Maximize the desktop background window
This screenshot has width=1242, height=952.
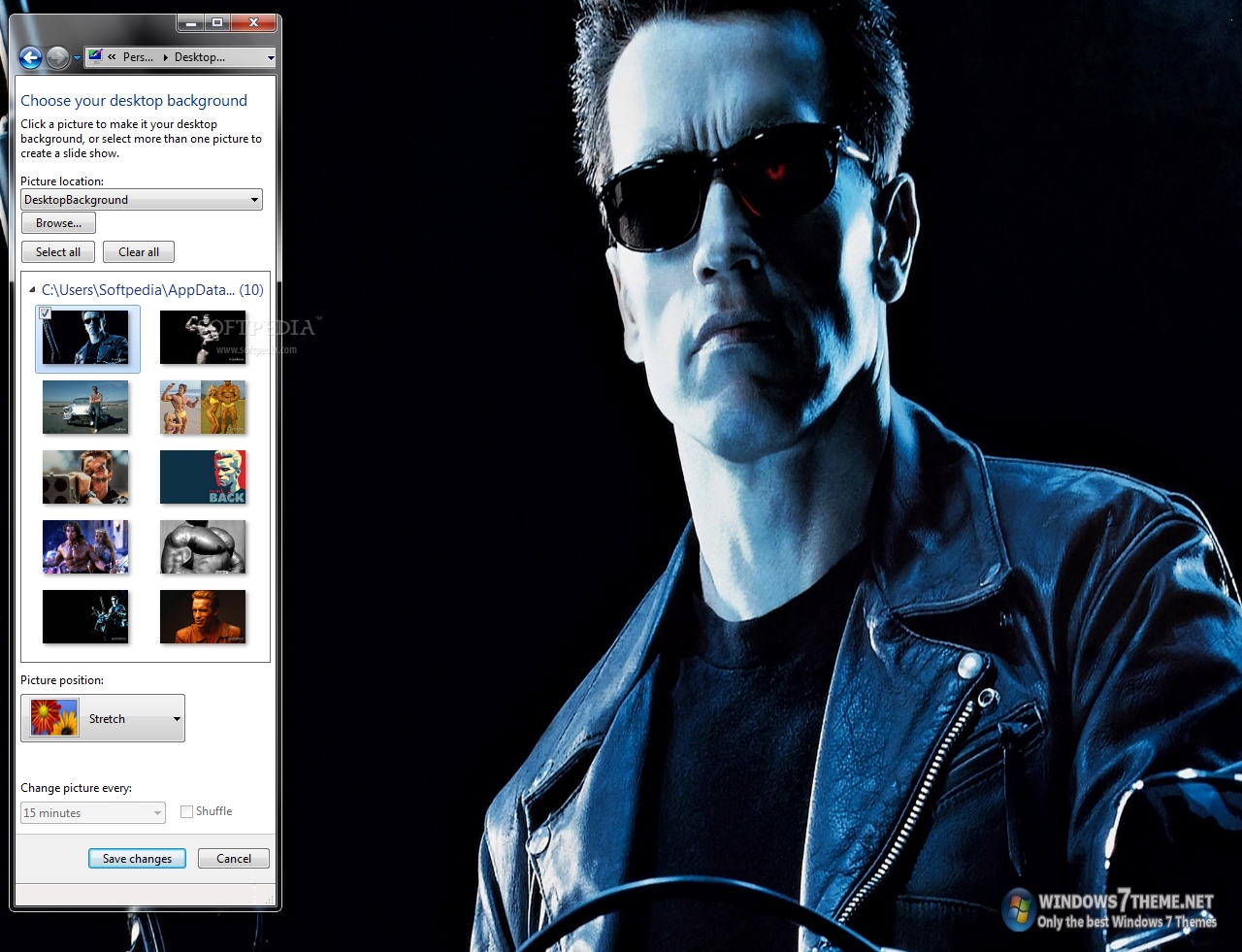217,22
